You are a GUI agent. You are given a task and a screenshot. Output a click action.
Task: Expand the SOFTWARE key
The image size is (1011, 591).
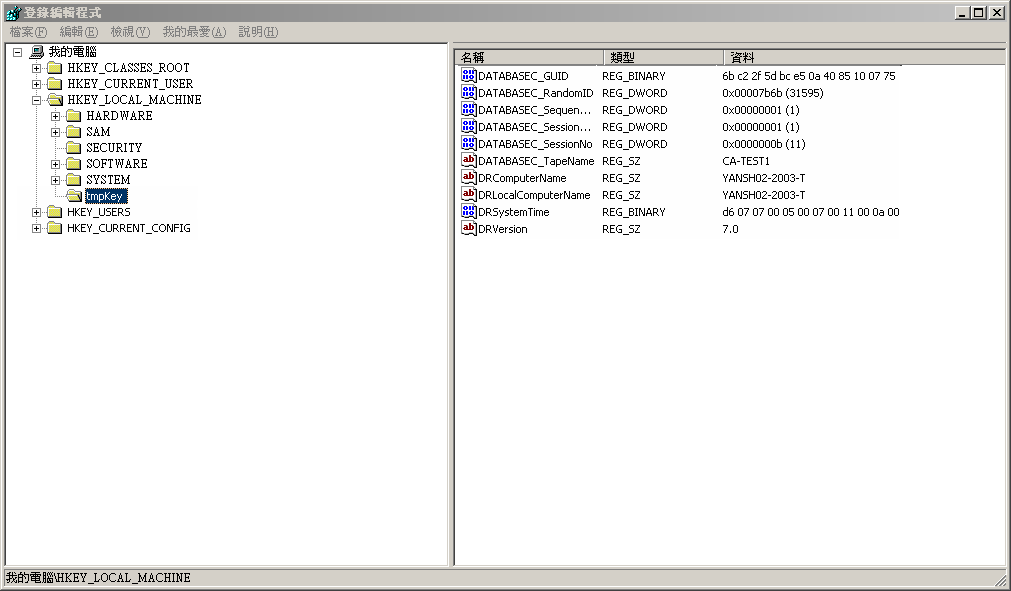(x=56, y=164)
